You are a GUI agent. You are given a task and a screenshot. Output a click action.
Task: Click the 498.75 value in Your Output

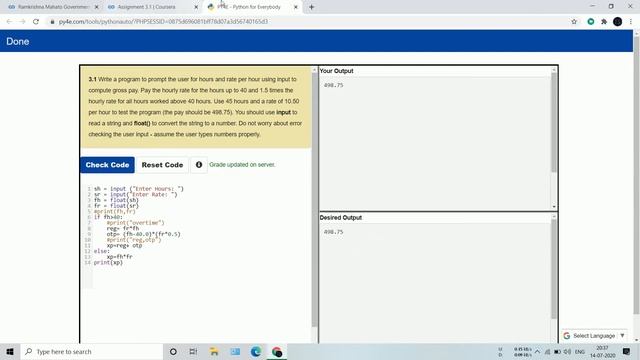point(333,85)
